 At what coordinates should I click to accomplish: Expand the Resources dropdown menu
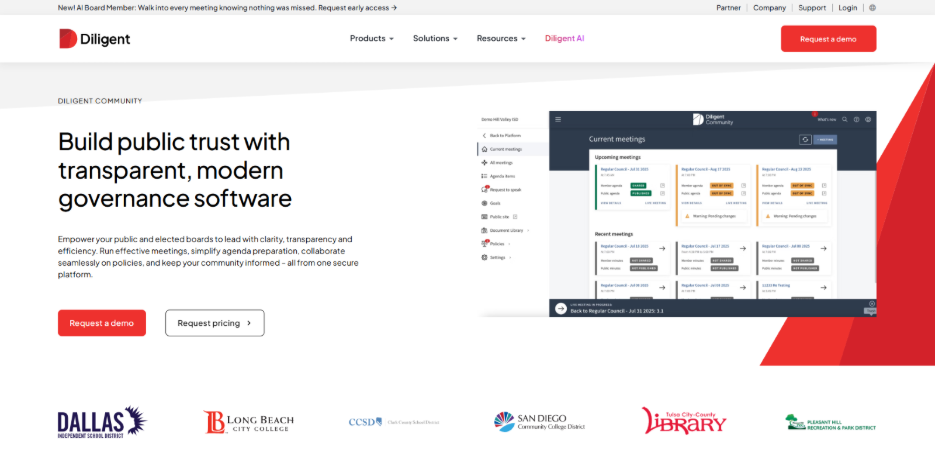pyautogui.click(x=501, y=38)
